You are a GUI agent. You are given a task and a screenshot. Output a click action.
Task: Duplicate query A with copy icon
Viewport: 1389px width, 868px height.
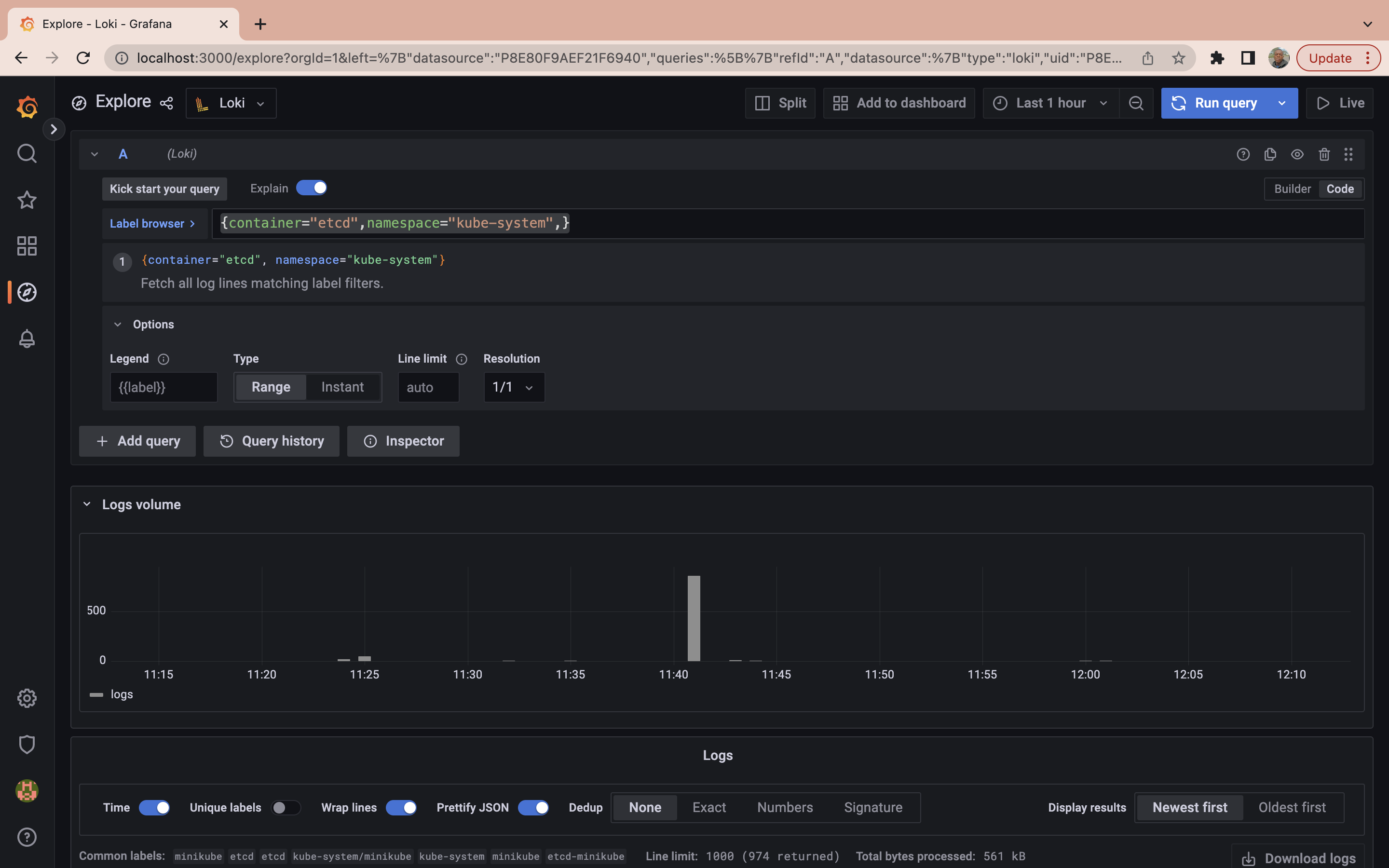pyautogui.click(x=1269, y=154)
